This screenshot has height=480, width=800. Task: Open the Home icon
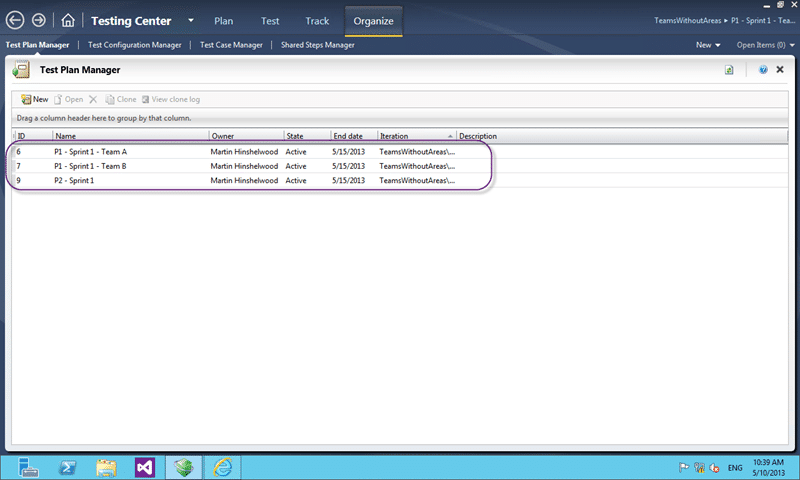(68, 20)
